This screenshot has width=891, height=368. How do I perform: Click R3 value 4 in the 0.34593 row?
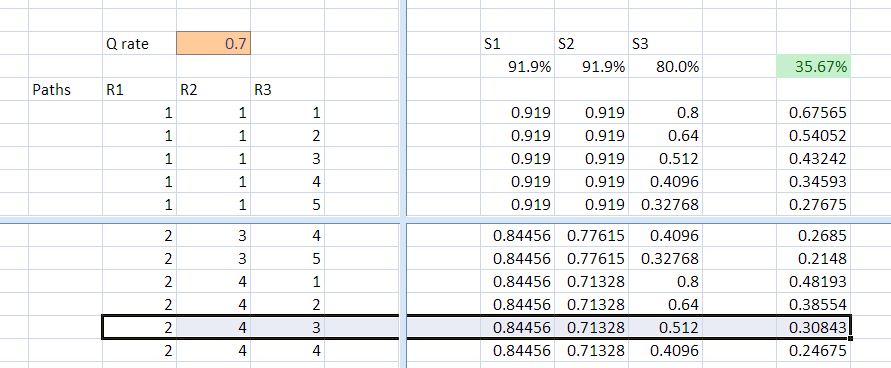coord(288,182)
